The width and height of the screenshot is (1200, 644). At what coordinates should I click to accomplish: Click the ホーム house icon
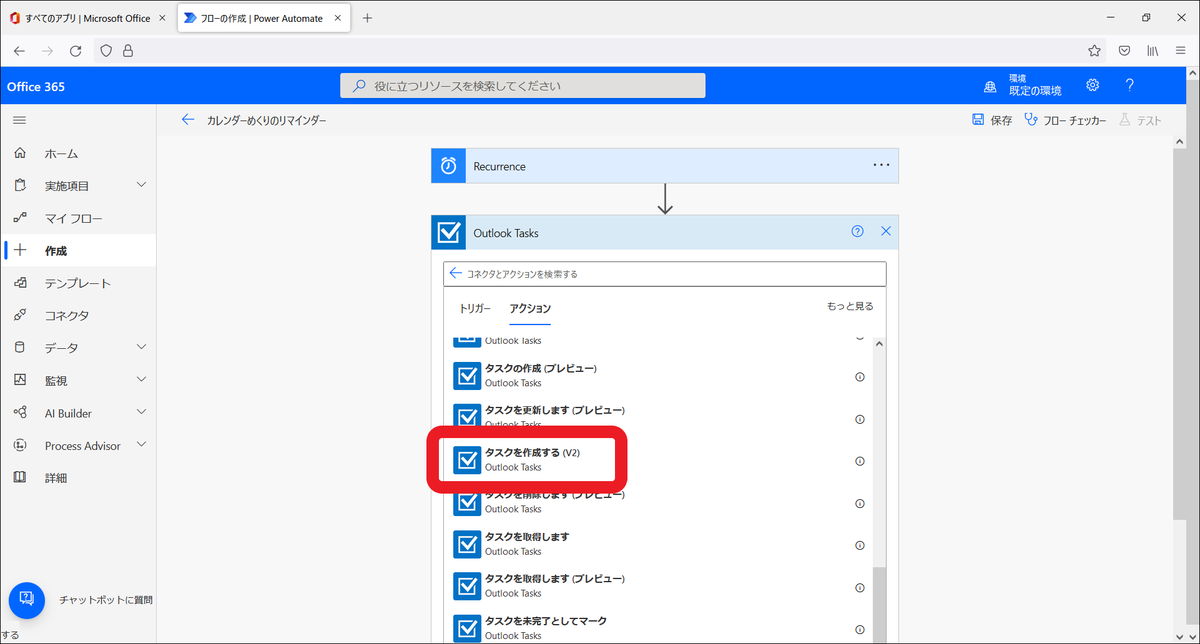20,153
